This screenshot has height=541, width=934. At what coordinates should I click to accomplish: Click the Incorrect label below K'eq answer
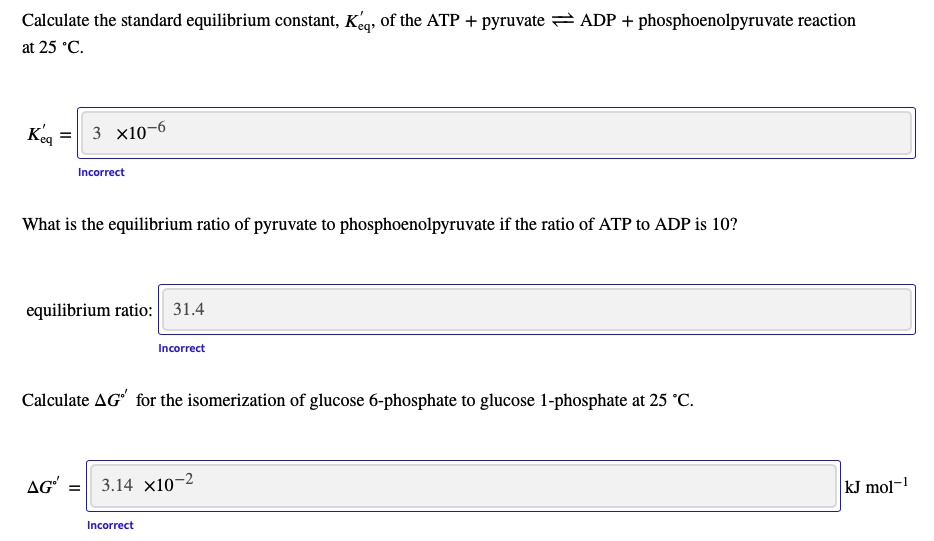101,172
